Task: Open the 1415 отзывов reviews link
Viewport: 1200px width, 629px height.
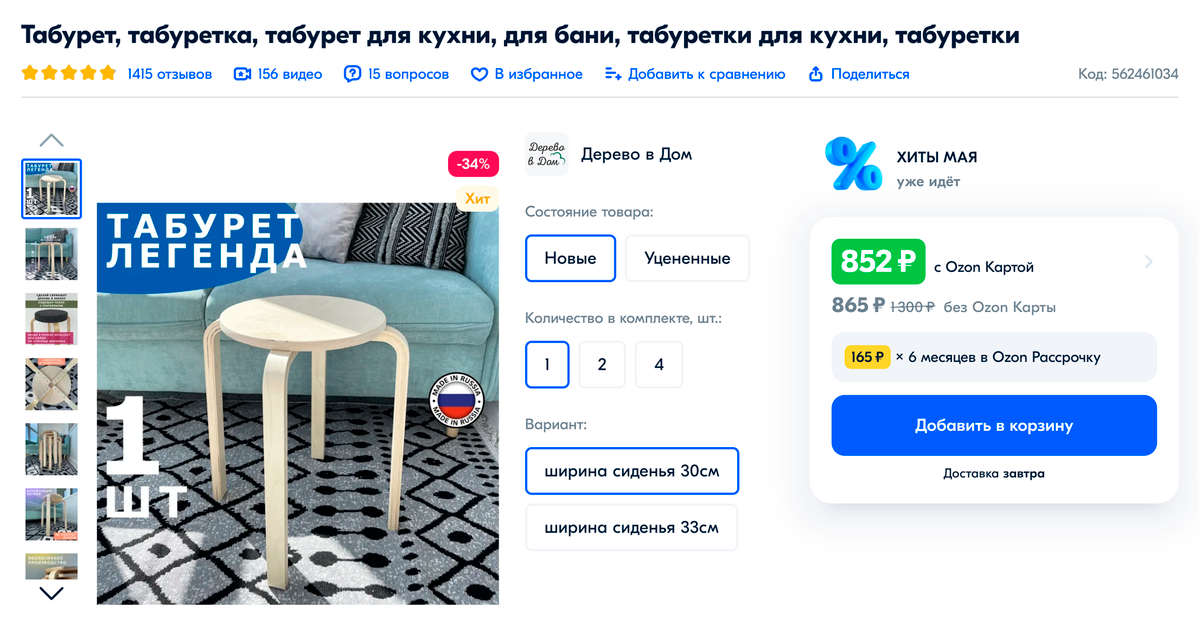Action: [170, 74]
